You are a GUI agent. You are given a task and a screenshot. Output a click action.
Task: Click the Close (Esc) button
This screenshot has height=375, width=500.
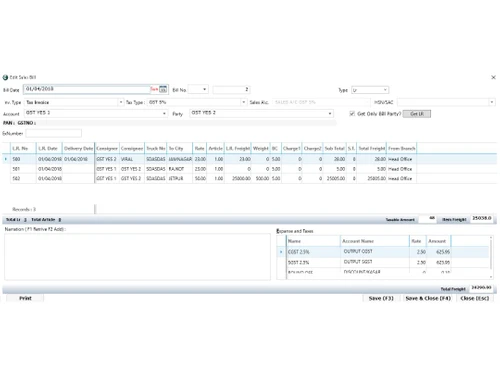point(475,298)
